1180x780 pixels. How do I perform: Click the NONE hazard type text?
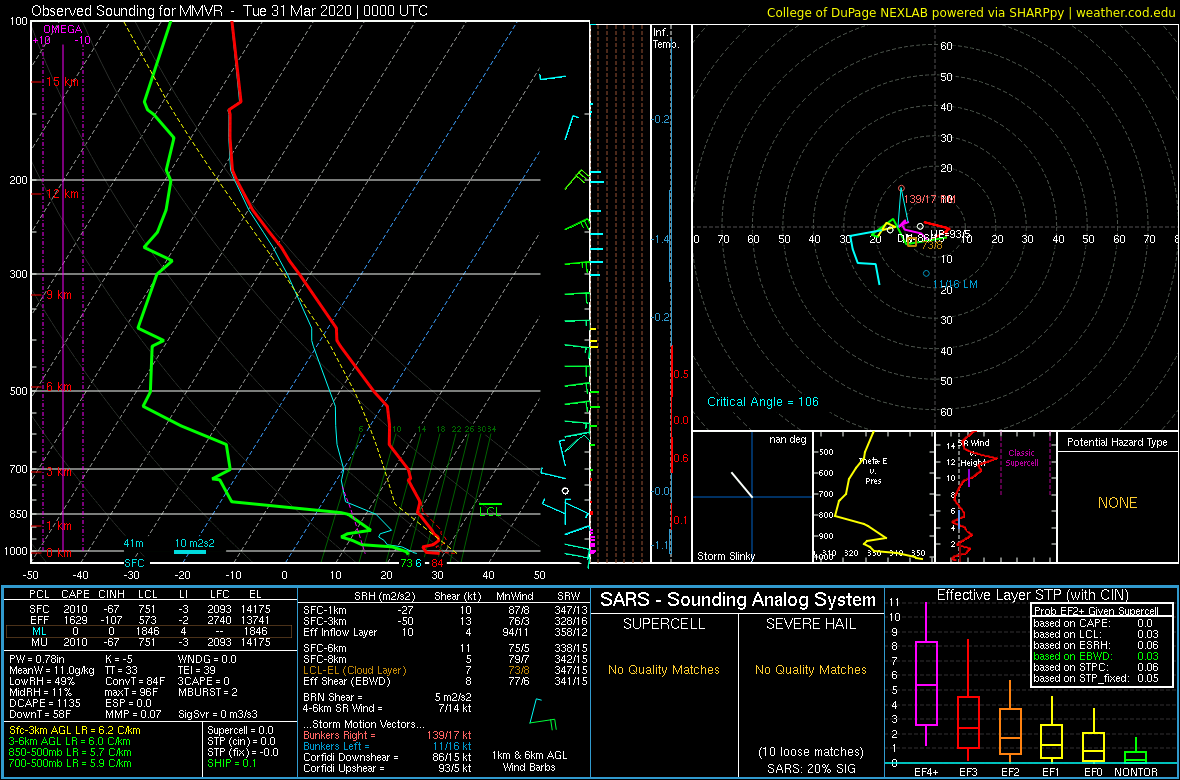pyautogui.click(x=1117, y=503)
